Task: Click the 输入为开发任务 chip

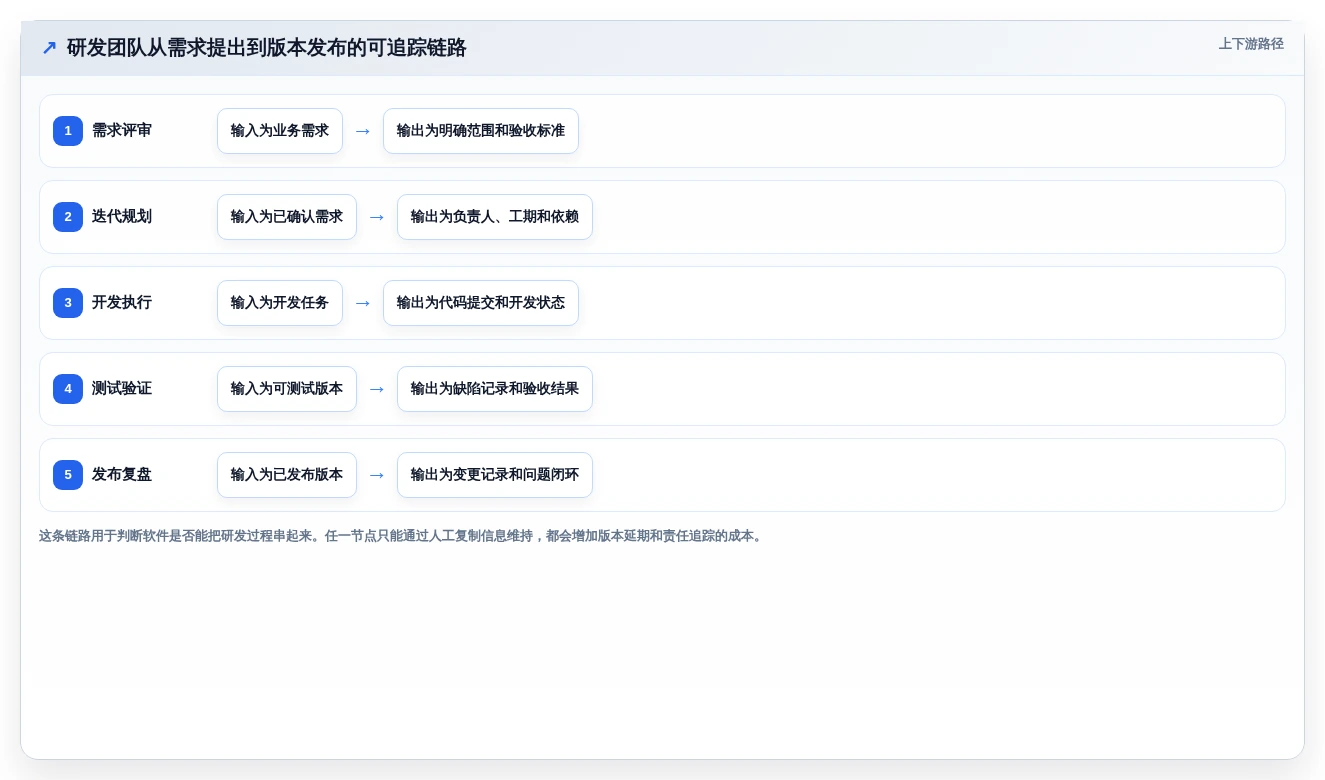Action: click(280, 303)
